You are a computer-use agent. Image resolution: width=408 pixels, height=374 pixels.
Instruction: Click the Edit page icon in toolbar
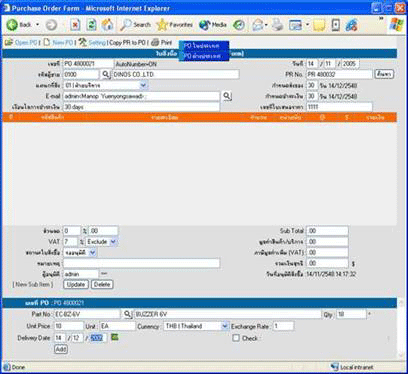point(295,25)
